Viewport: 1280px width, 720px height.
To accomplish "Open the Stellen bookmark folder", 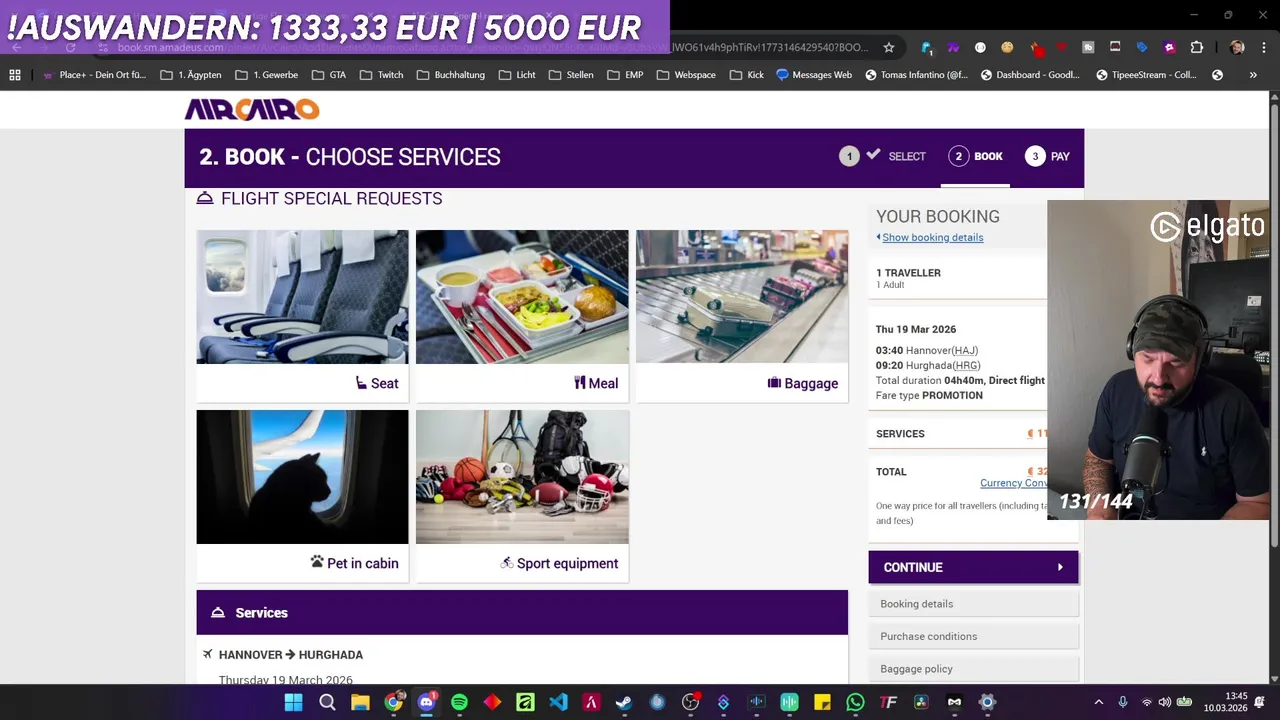I will pyautogui.click(x=570, y=75).
